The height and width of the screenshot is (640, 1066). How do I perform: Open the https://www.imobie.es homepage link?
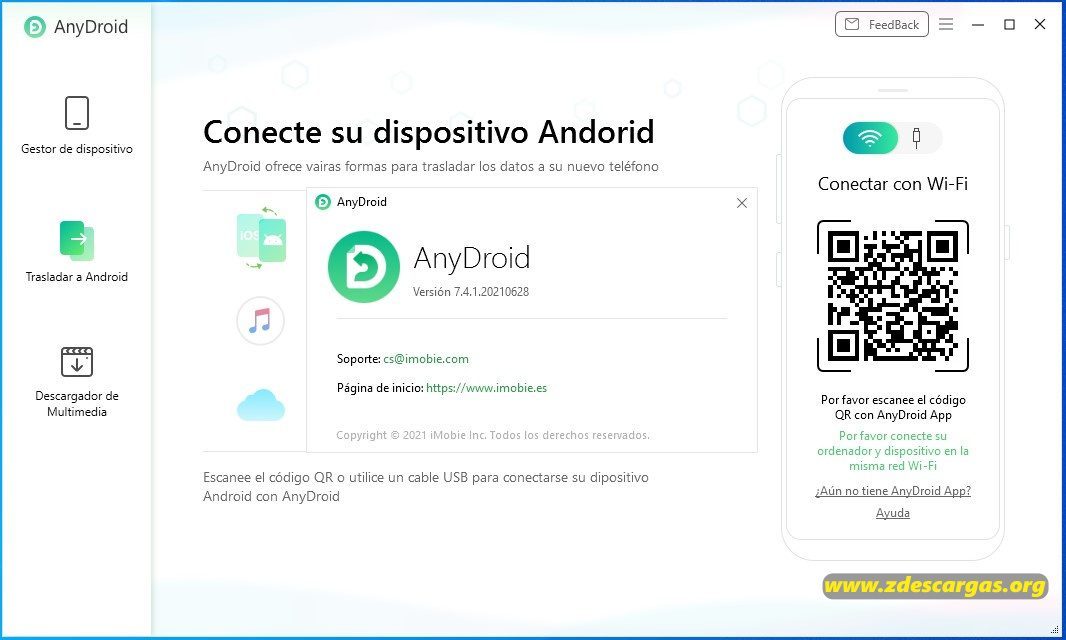tap(486, 388)
